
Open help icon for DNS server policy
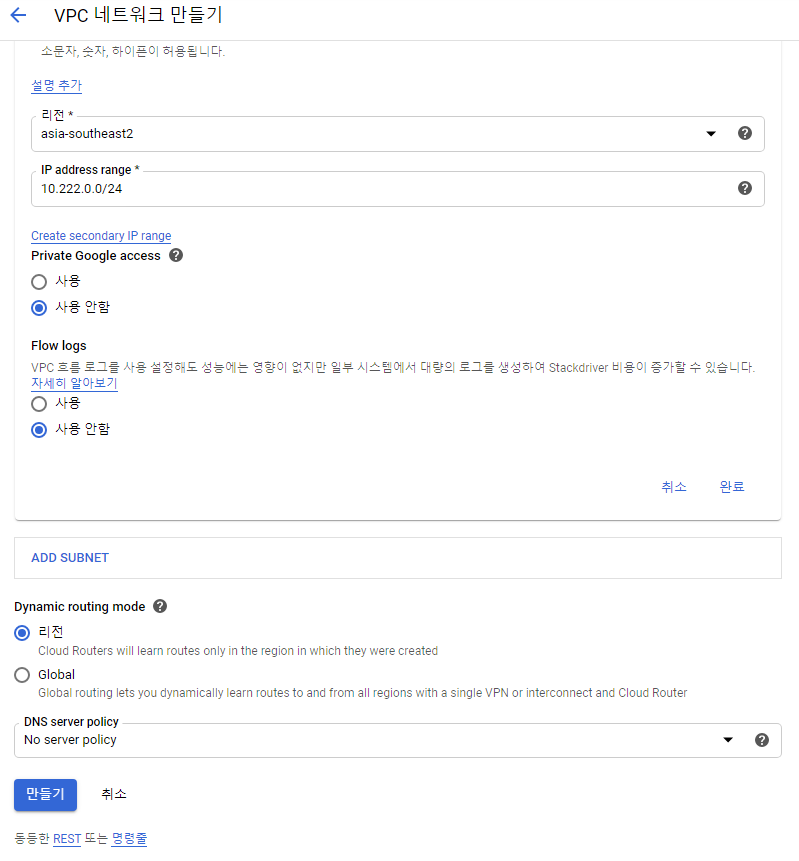point(762,740)
